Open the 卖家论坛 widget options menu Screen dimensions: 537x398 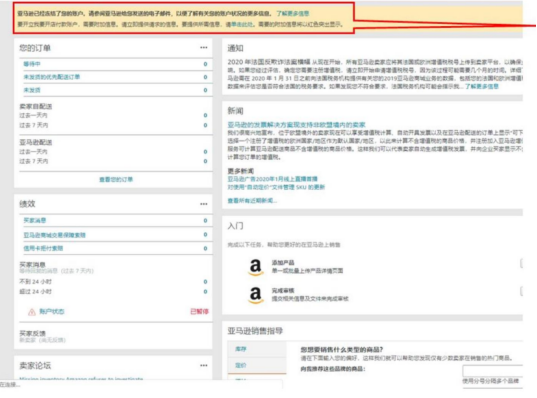(x=204, y=365)
